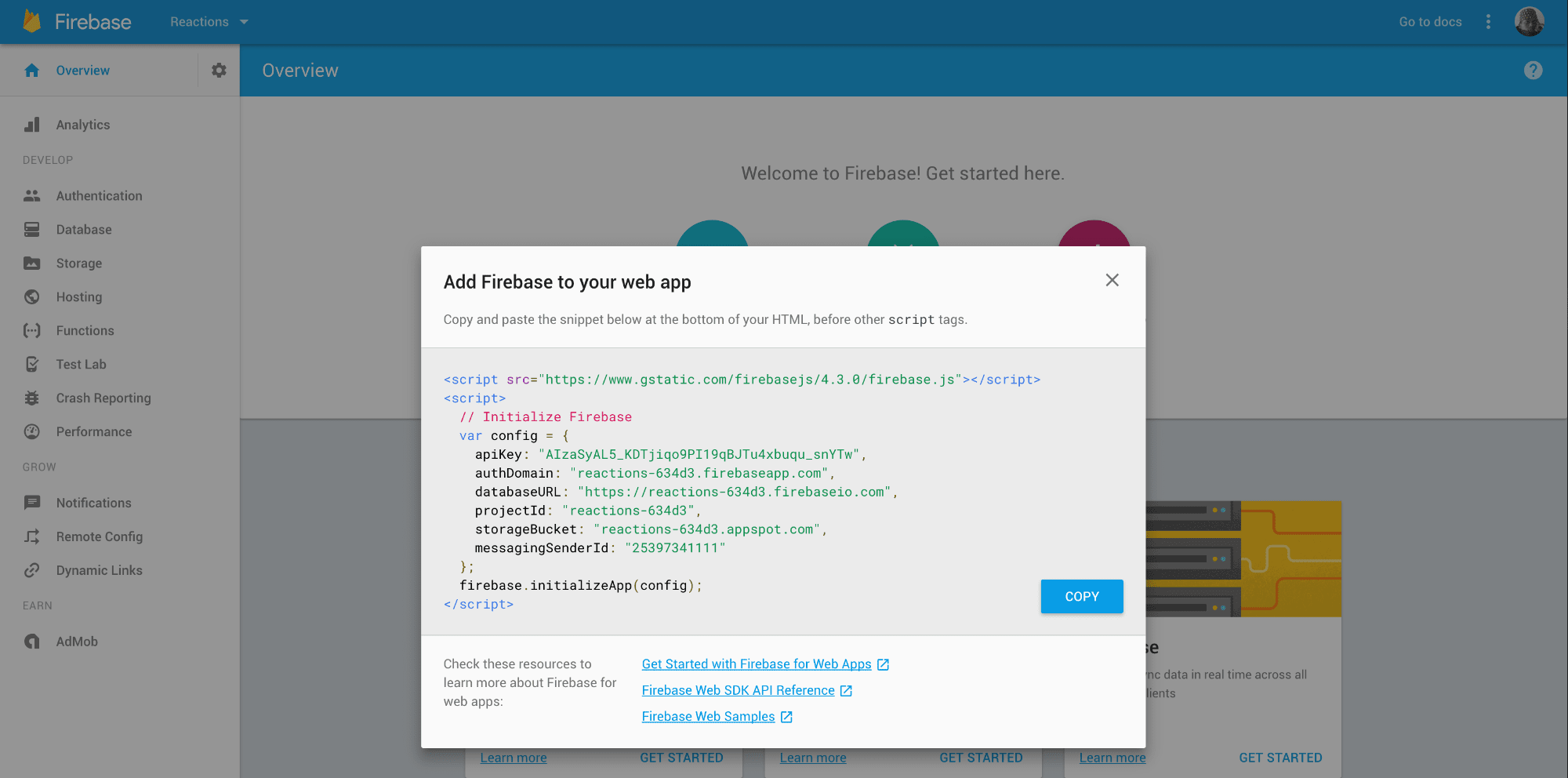Go to the Test Lab section
The image size is (1568, 778).
pyautogui.click(x=82, y=365)
